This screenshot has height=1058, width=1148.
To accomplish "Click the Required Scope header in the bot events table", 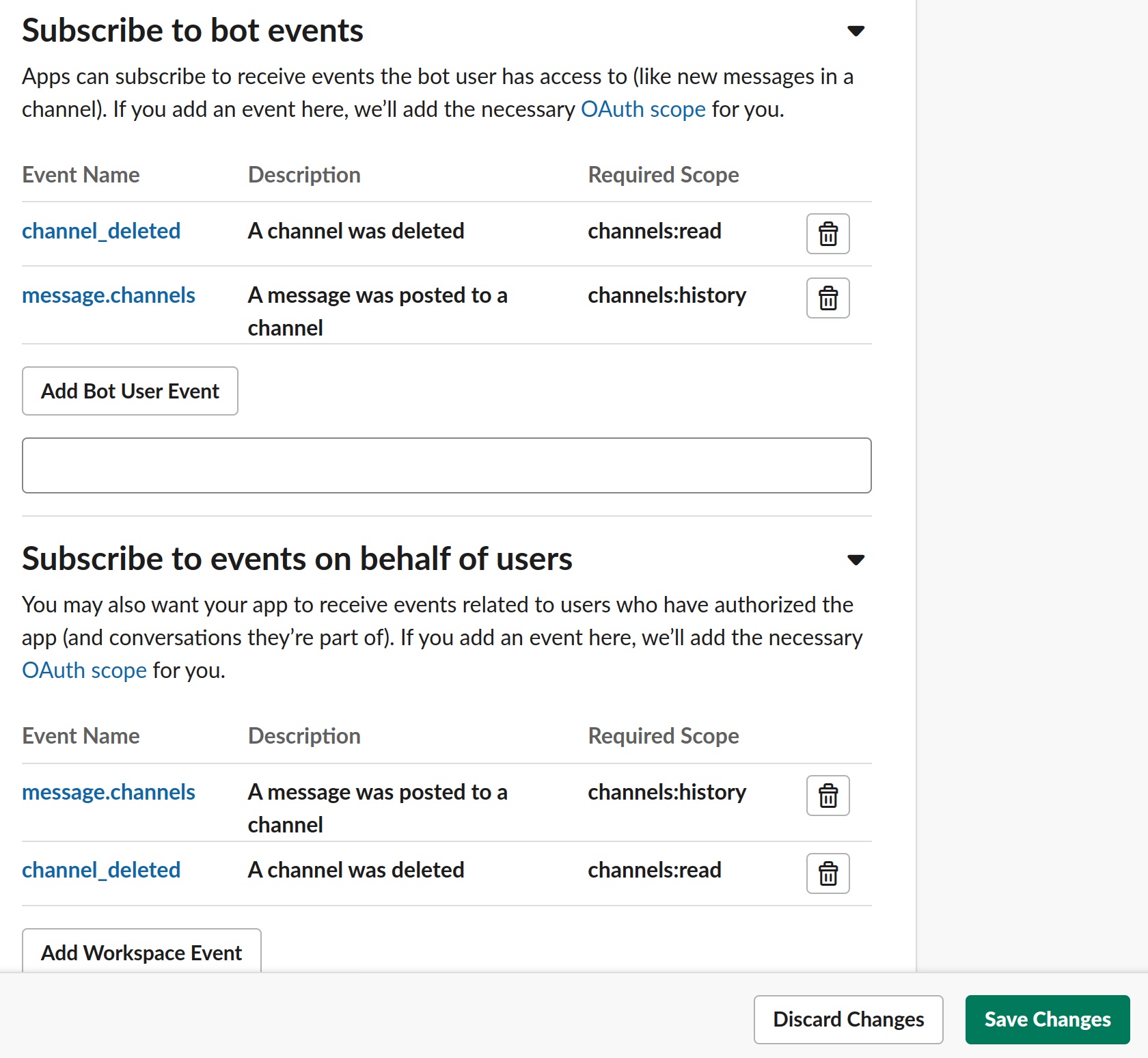I will tap(663, 175).
